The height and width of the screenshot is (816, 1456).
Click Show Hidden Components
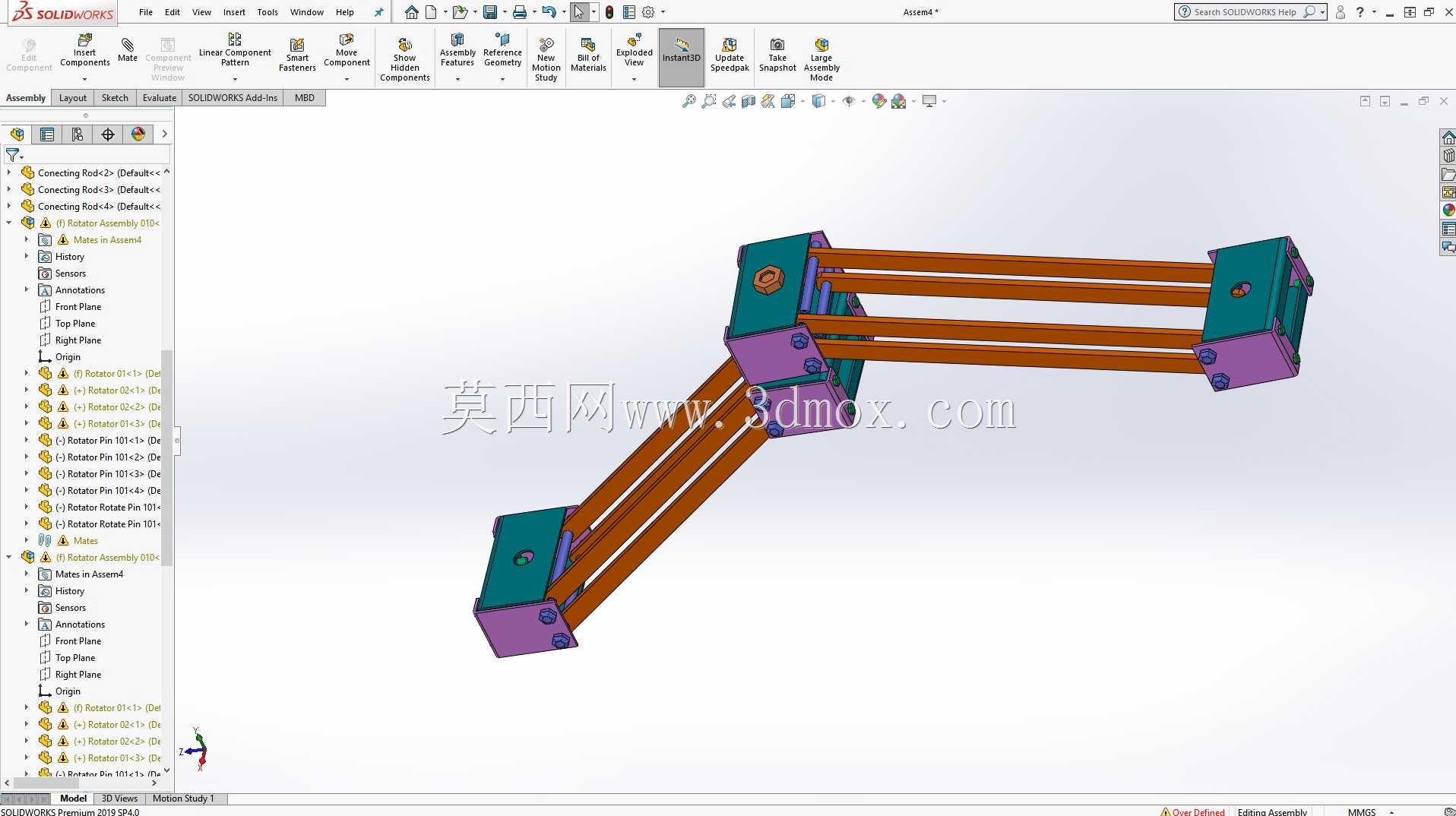click(405, 59)
